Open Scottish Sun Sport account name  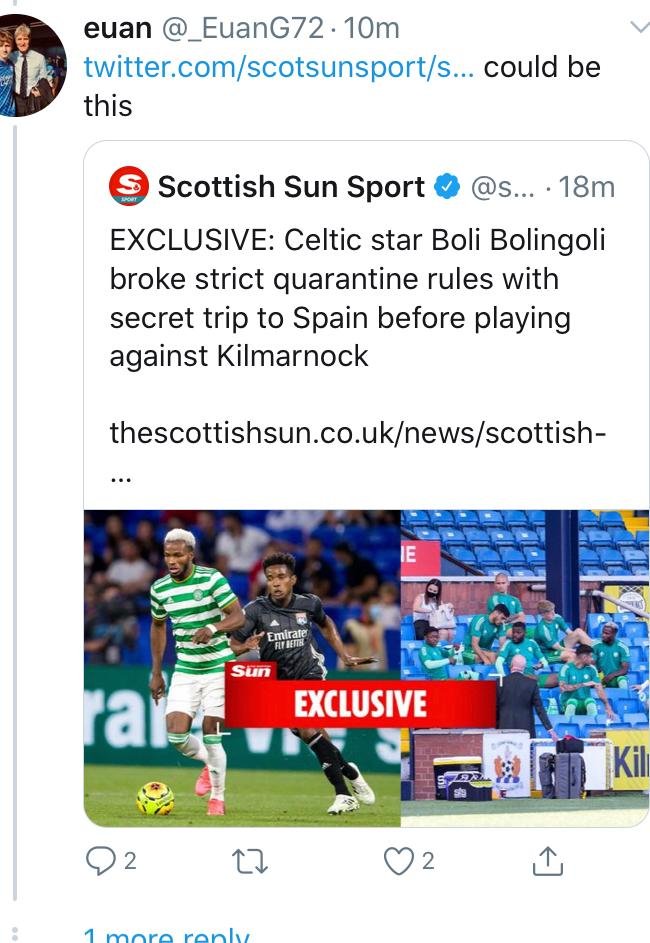(x=291, y=186)
